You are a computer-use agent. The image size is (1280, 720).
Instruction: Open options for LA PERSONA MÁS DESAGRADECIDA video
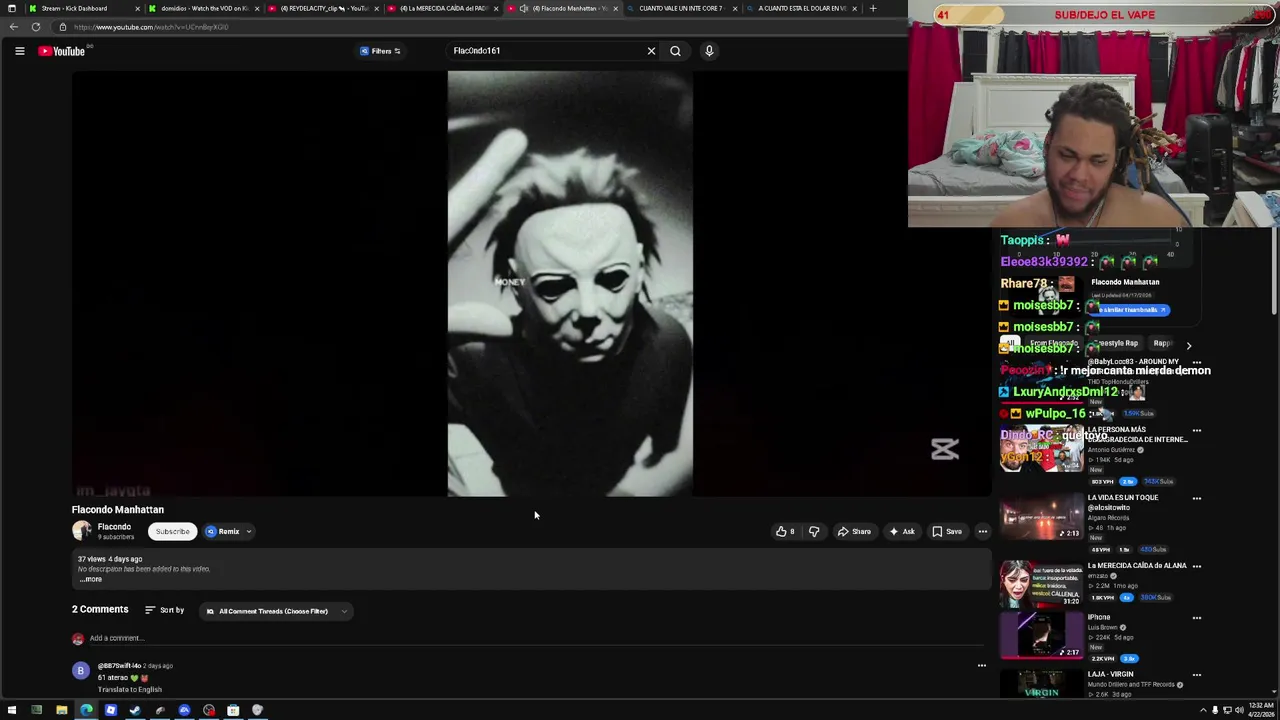(1196, 431)
